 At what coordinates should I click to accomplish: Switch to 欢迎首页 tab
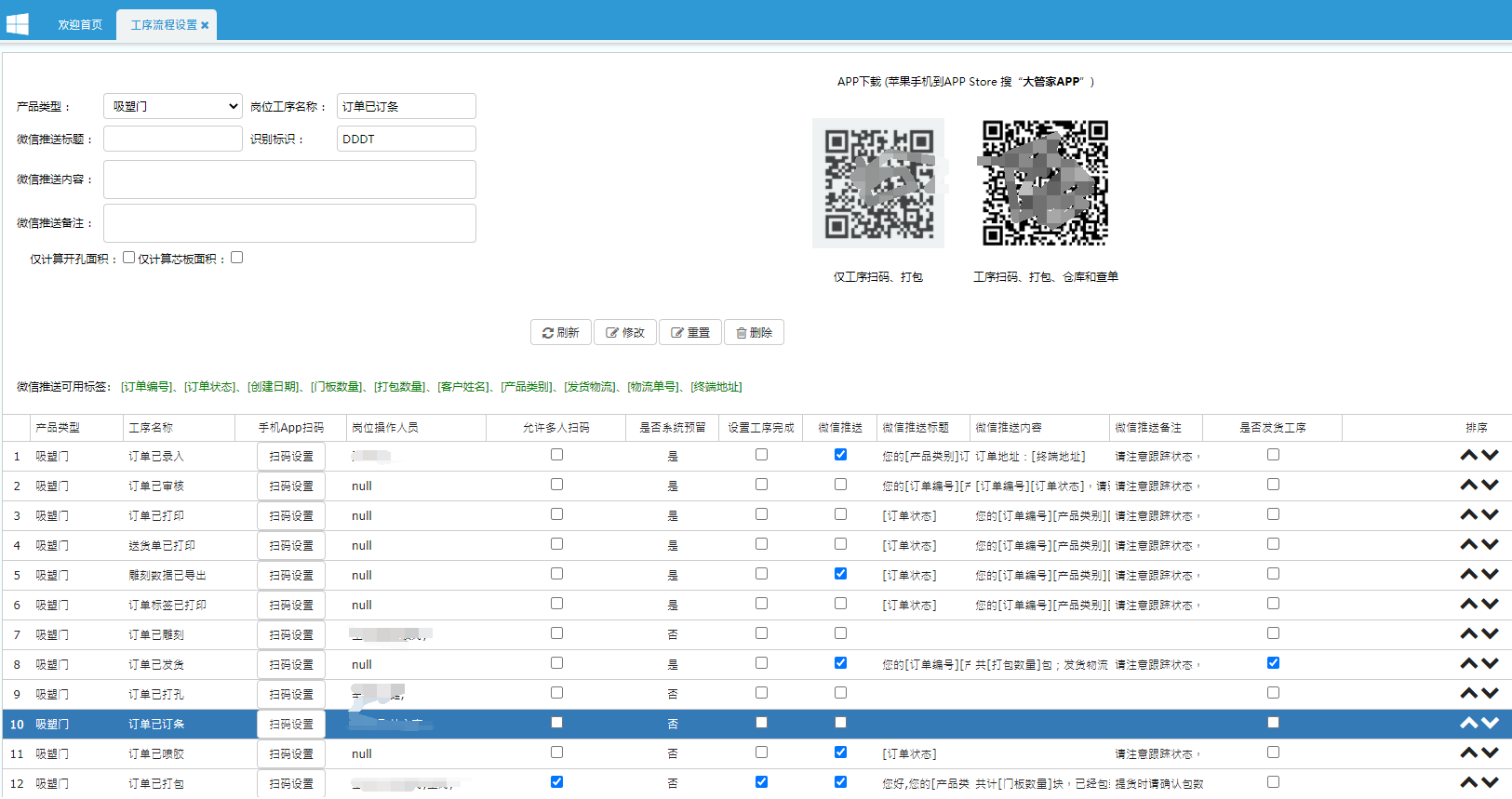[80, 25]
